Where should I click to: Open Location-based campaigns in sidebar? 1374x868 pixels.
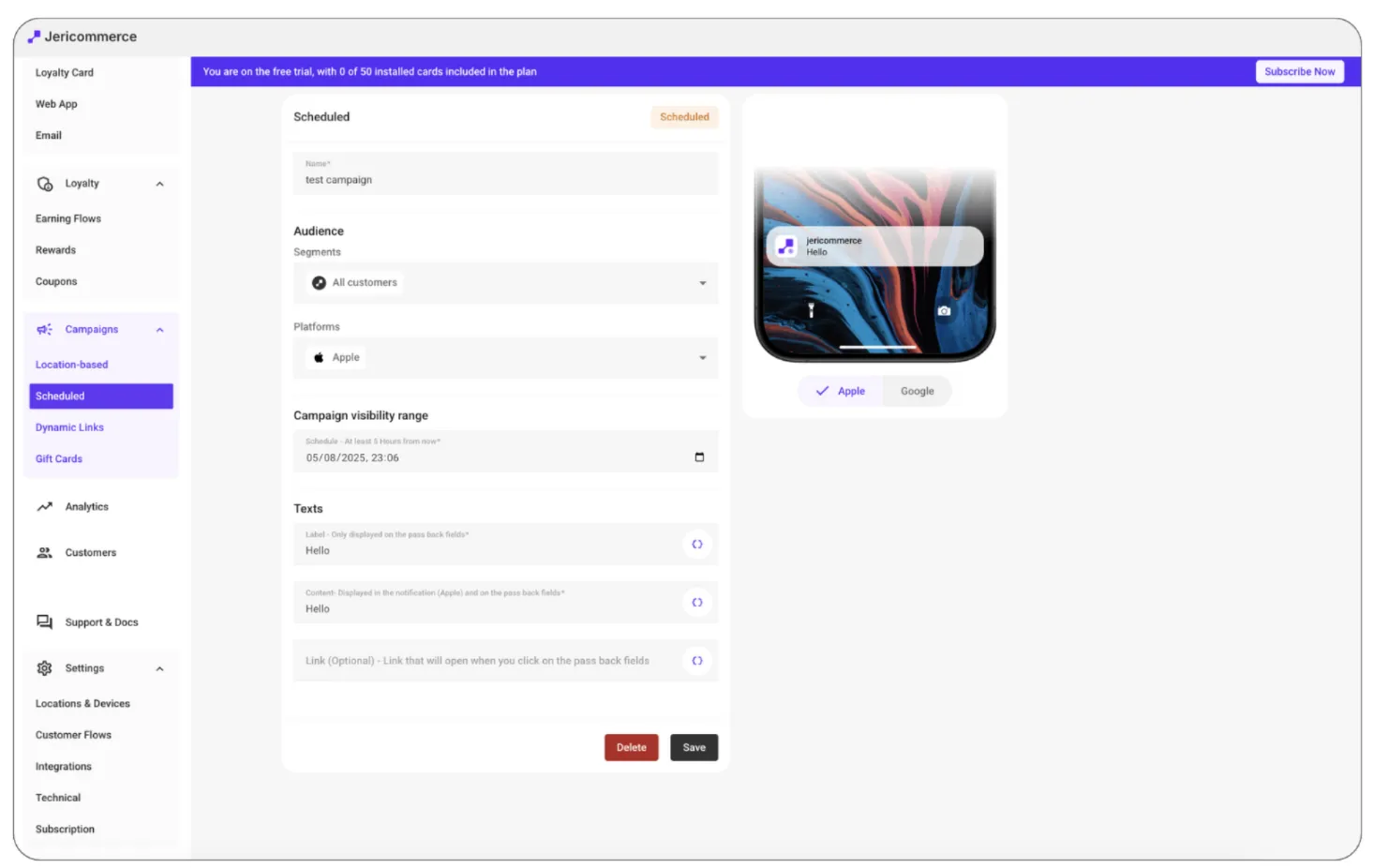71,365
